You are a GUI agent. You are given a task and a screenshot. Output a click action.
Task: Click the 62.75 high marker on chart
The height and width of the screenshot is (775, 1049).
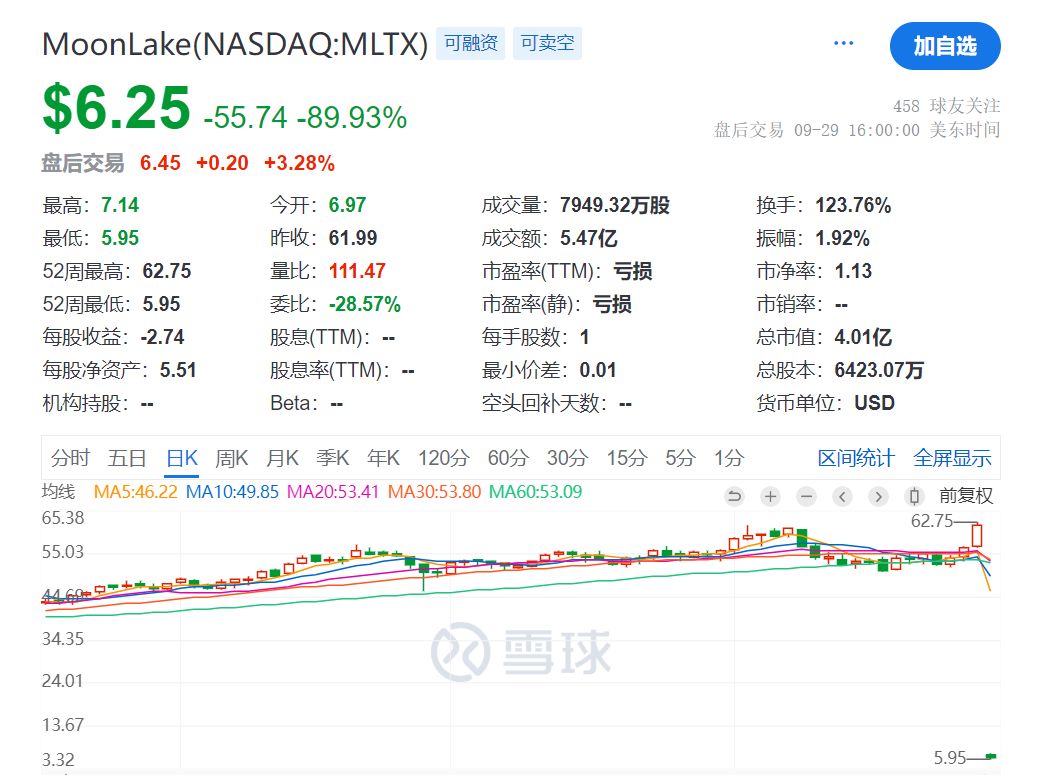pos(931,521)
